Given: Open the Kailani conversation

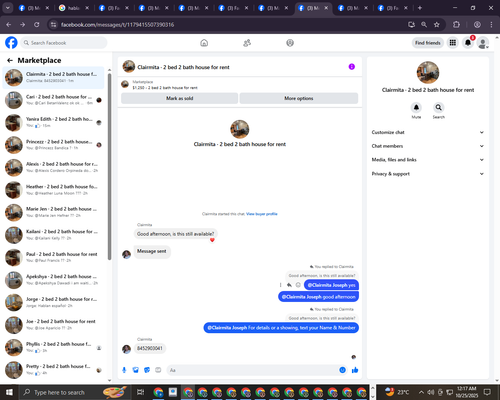Looking at the screenshot, I should 53,235.
